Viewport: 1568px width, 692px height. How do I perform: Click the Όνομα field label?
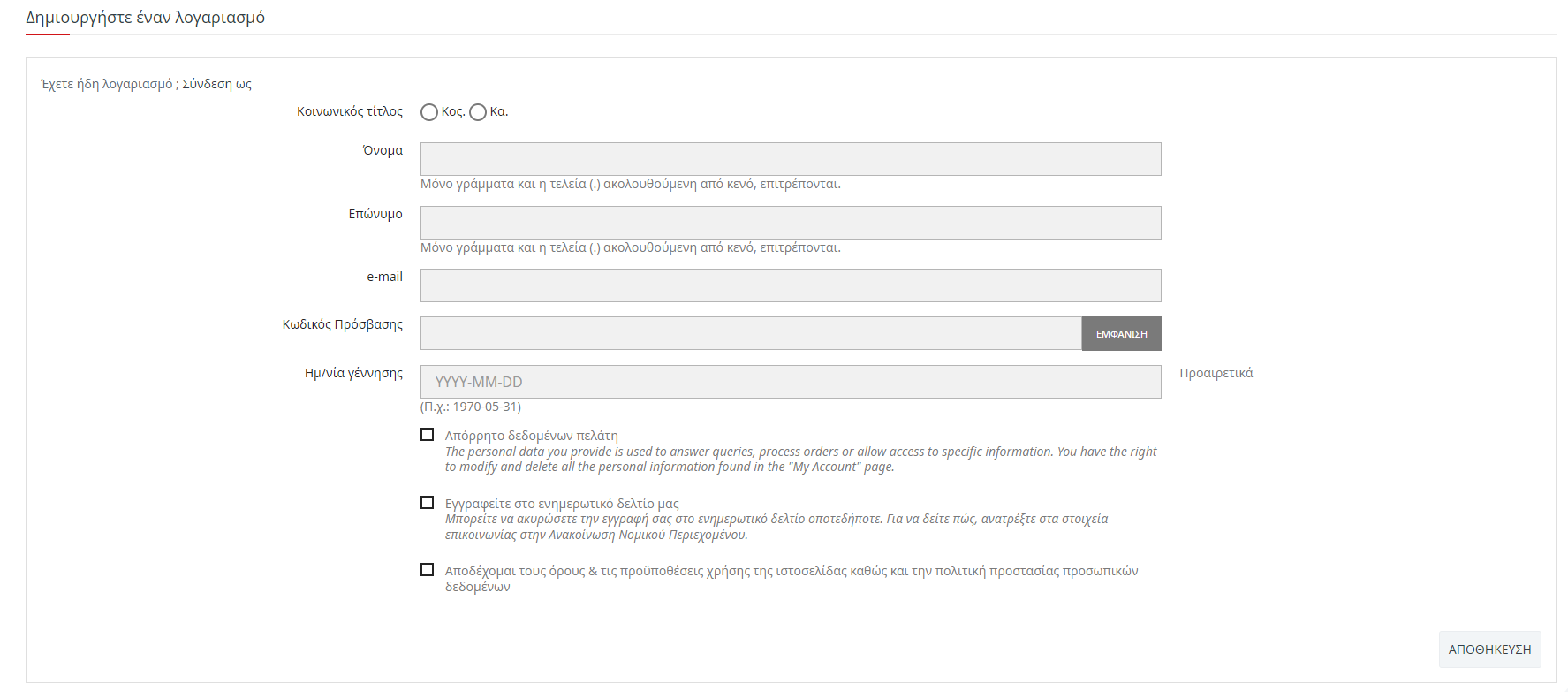[x=383, y=150]
